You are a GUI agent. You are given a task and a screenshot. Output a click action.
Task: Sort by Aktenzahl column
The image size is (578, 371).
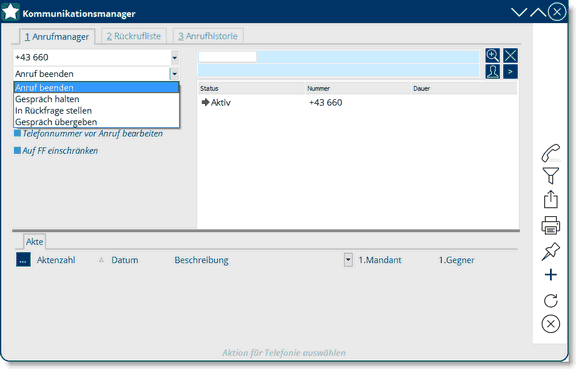pyautogui.click(x=56, y=260)
